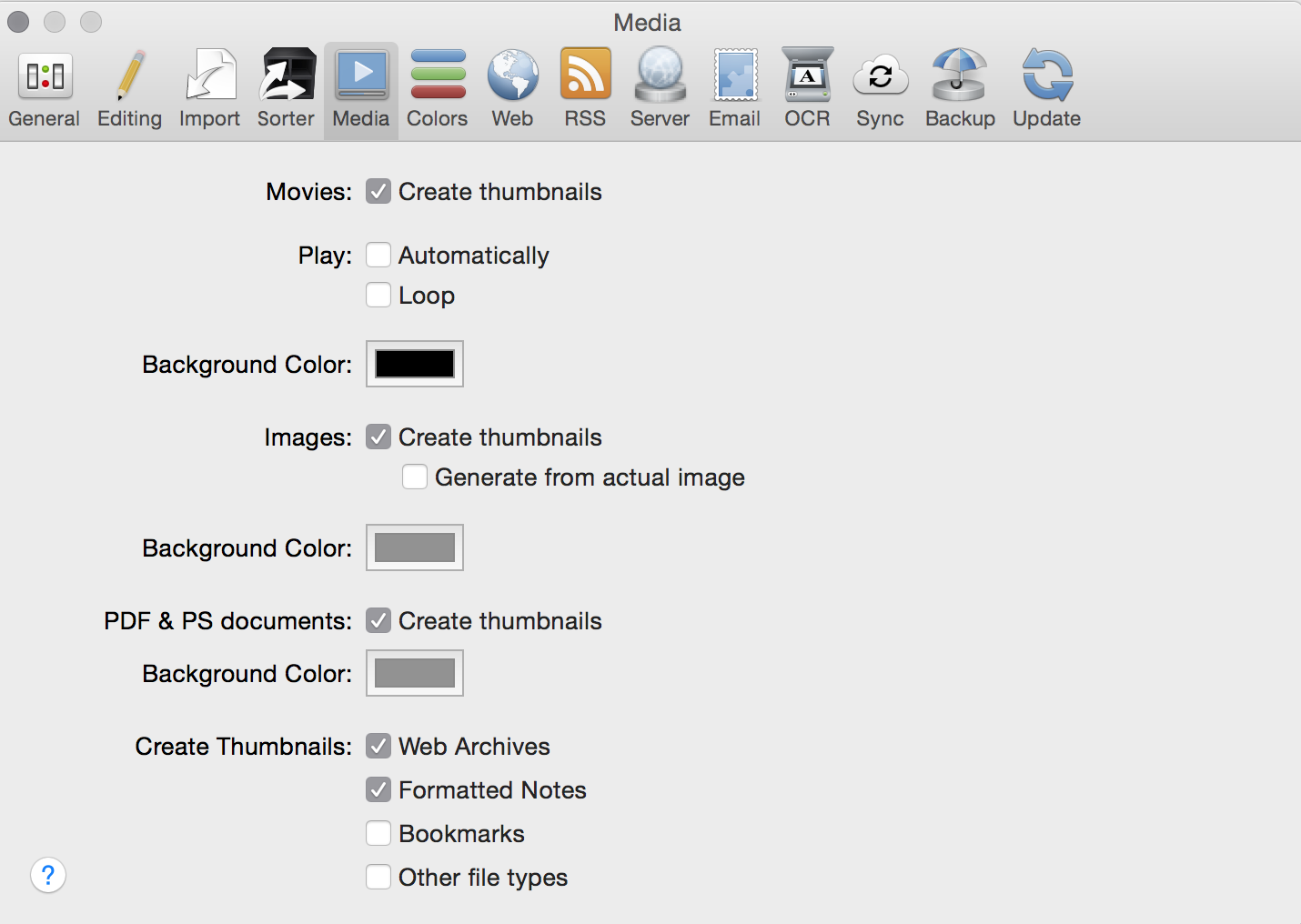Uncheck Movies Create thumbnails
Image resolution: width=1301 pixels, height=924 pixels.
[x=378, y=191]
